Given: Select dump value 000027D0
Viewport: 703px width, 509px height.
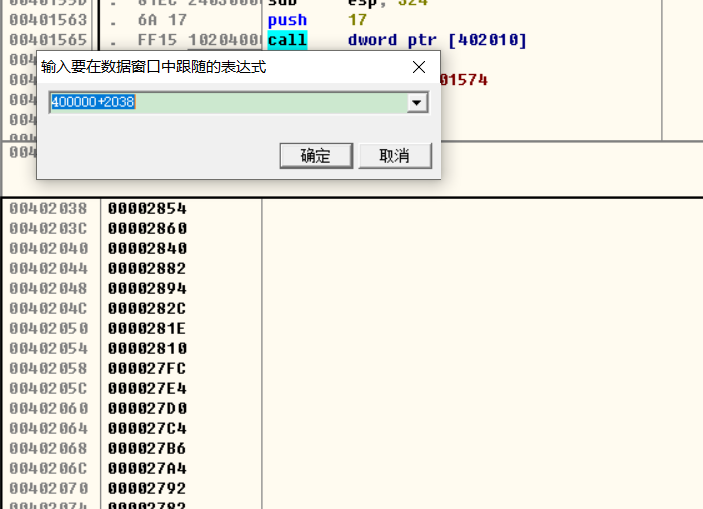Looking at the screenshot, I should point(147,409).
